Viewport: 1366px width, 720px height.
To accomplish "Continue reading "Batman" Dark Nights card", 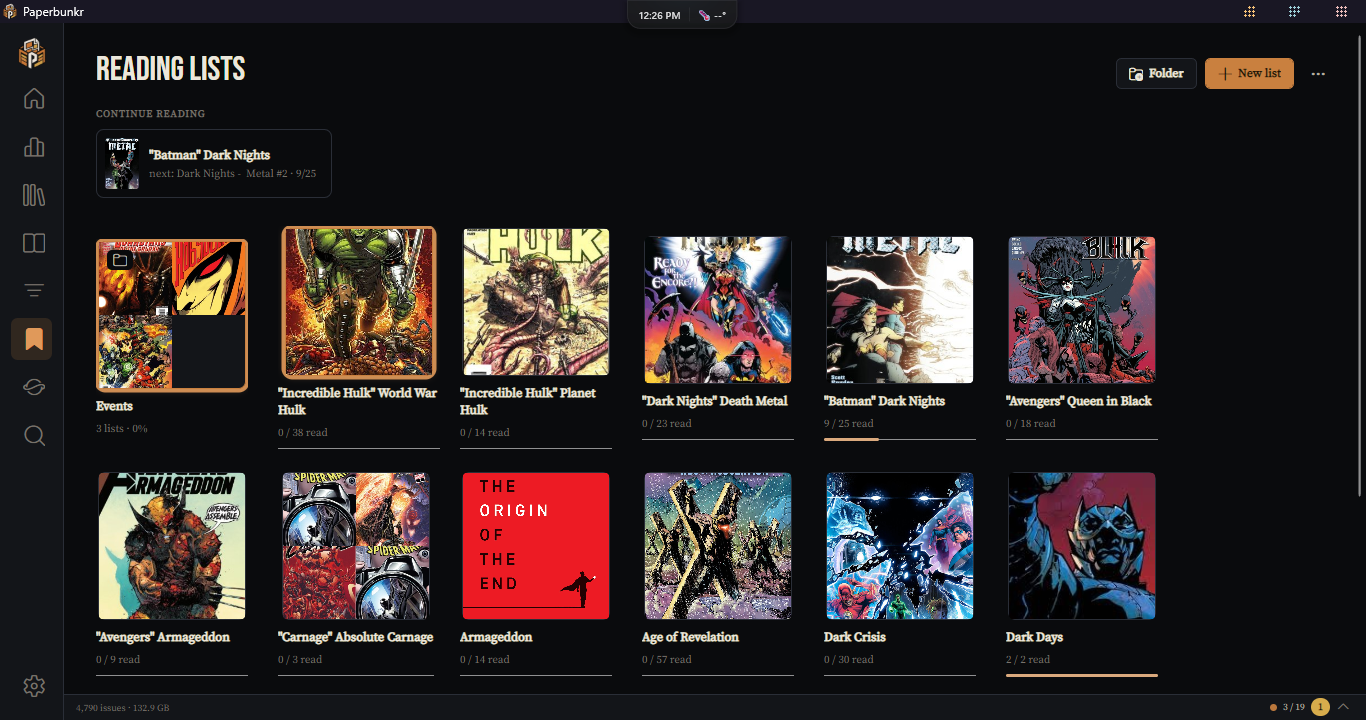I will coord(214,163).
